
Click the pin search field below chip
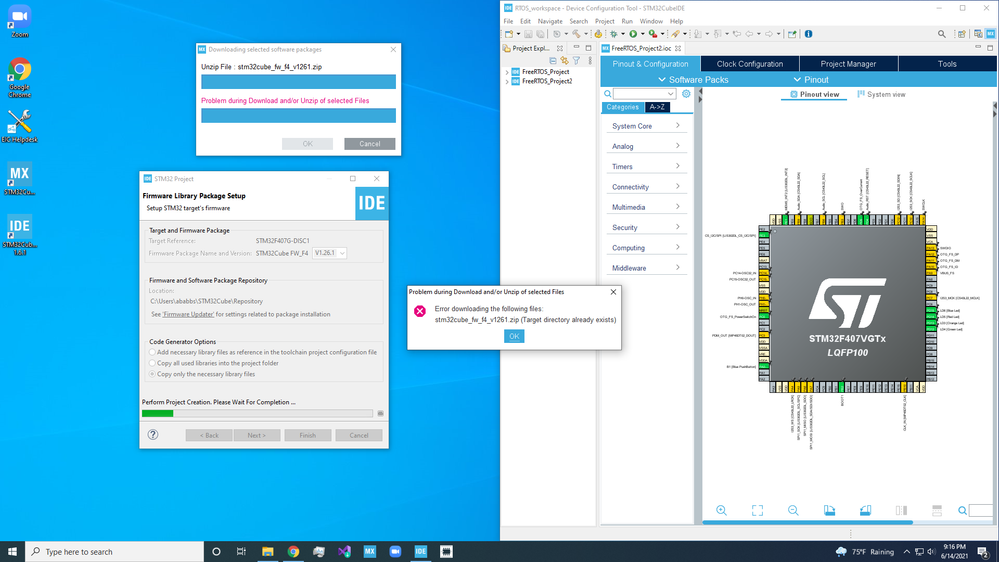click(x=981, y=510)
